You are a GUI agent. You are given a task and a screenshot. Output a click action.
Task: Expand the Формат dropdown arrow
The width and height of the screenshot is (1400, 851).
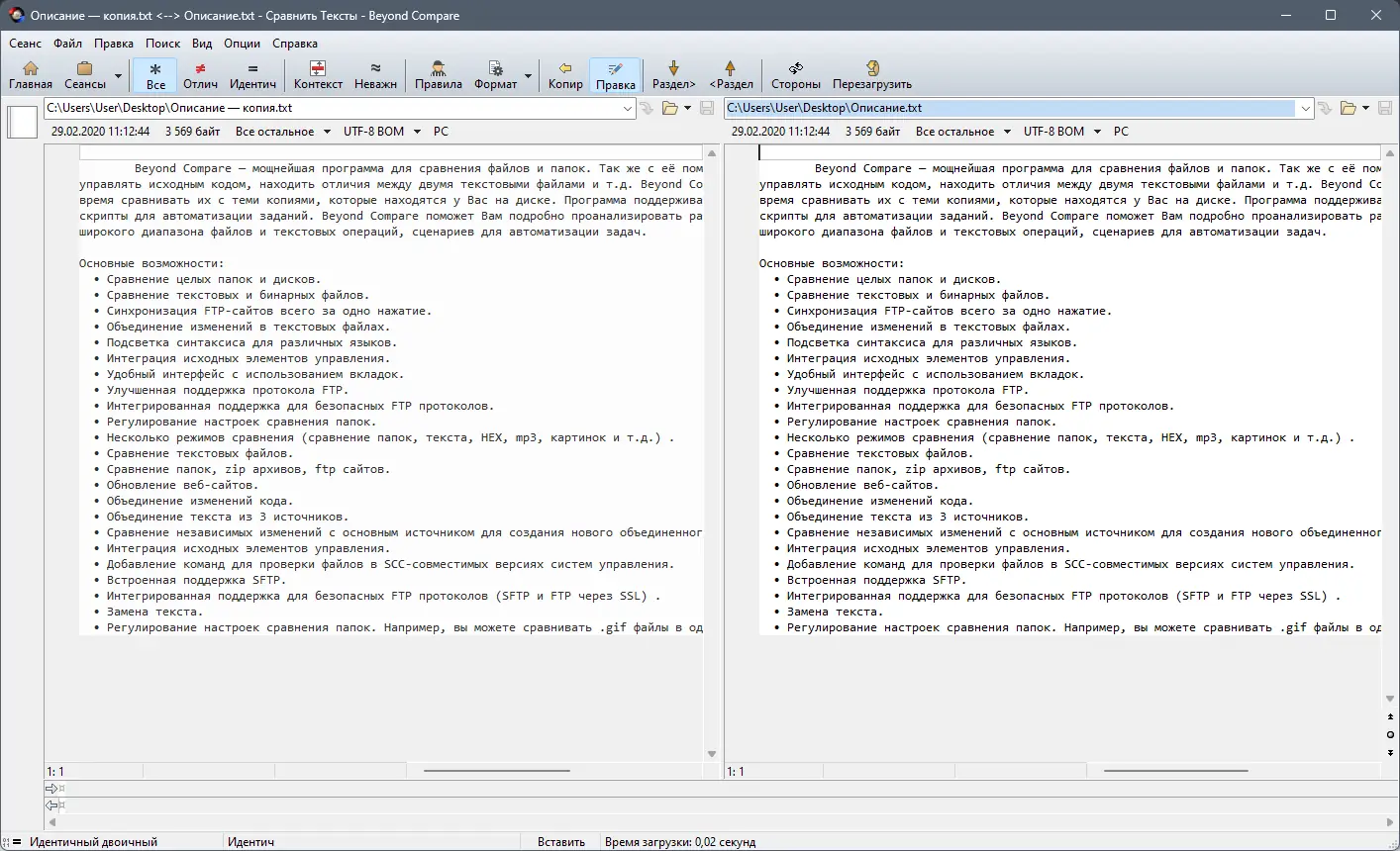point(528,75)
